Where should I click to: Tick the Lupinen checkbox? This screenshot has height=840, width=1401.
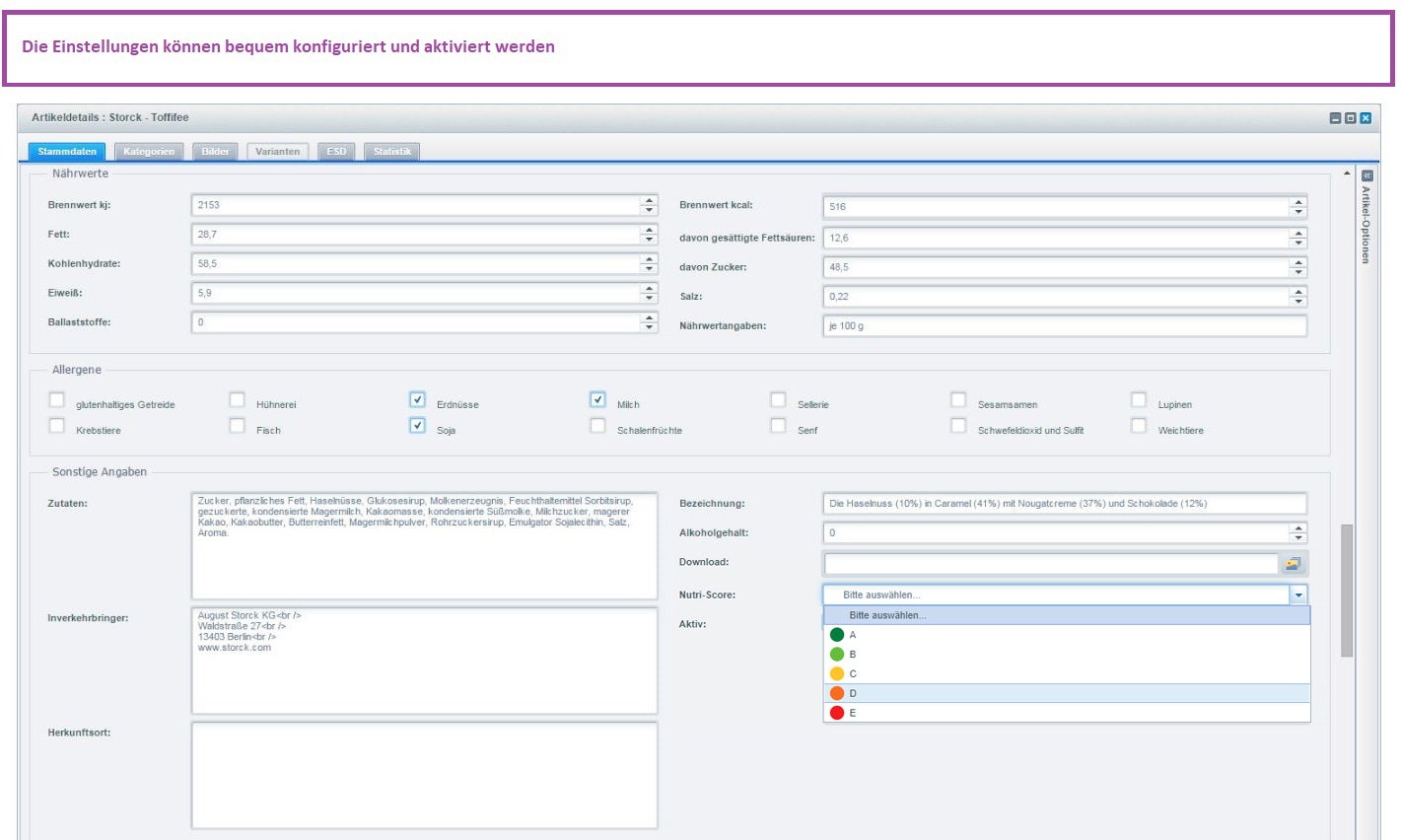[x=1139, y=400]
